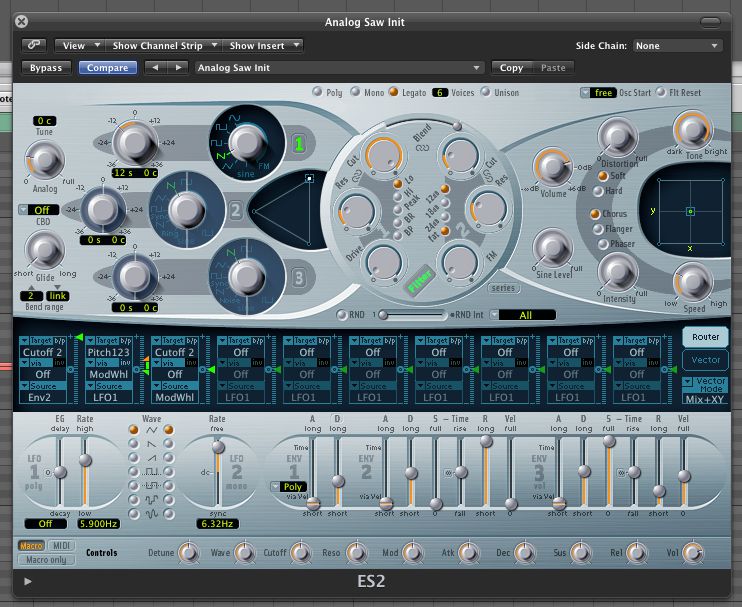Click the Paste button
The width and height of the screenshot is (742, 607).
553,68
